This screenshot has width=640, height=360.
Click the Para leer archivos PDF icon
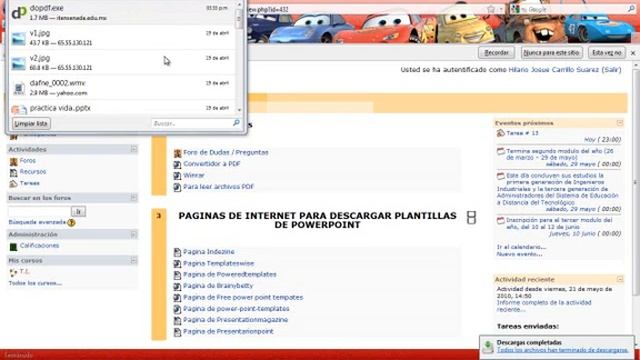click(178, 187)
